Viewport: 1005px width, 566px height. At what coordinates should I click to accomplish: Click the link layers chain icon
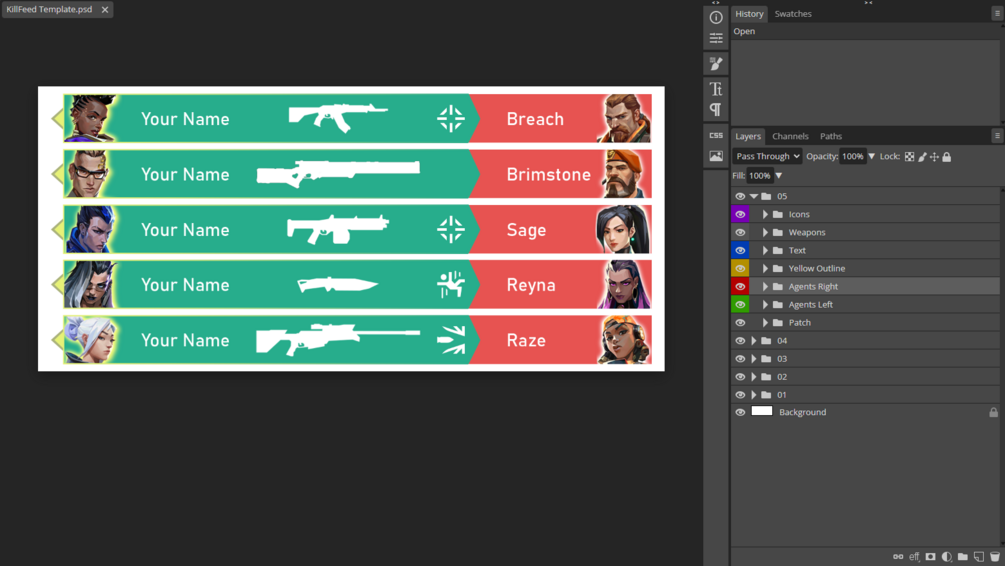tap(898, 556)
